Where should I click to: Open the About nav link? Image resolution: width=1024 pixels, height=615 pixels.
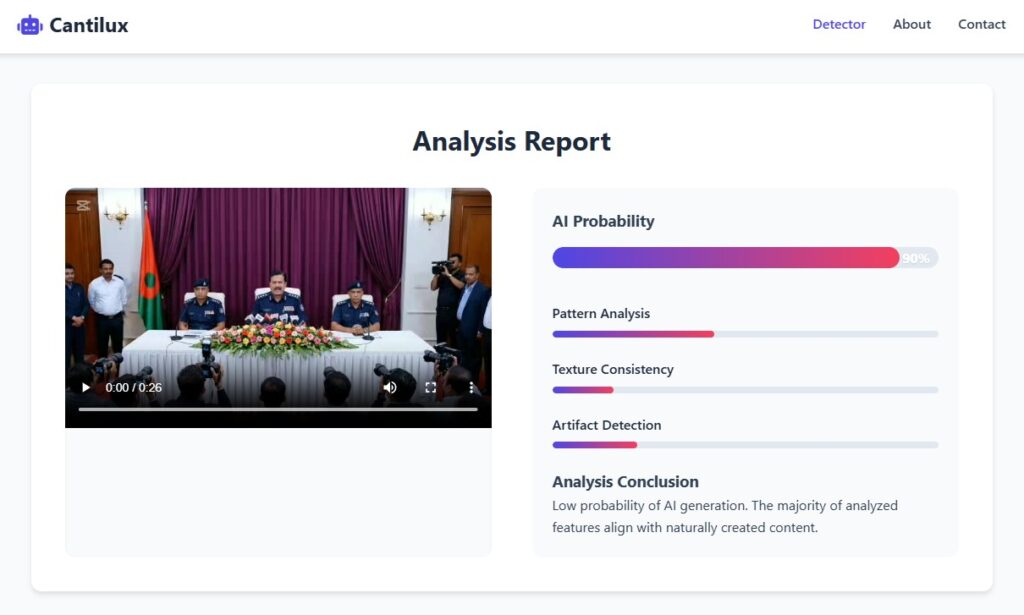click(x=912, y=24)
